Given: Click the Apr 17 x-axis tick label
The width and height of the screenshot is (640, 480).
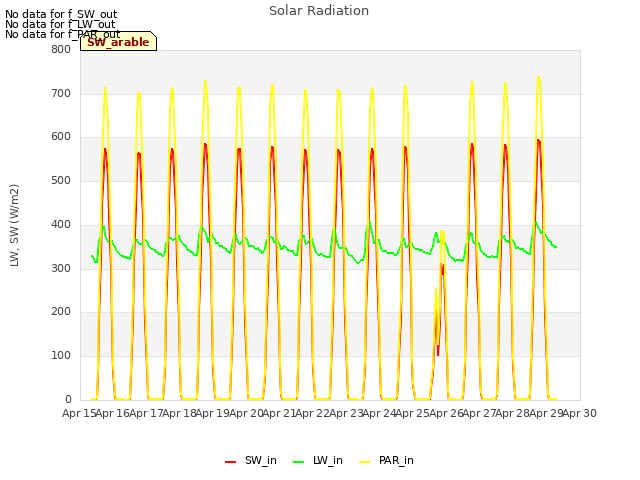Looking at the screenshot, I should 147,413.
